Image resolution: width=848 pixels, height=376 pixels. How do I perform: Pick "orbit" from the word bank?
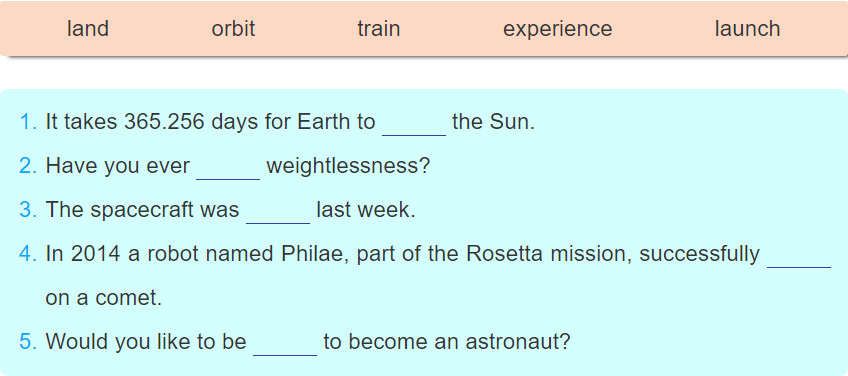(233, 28)
